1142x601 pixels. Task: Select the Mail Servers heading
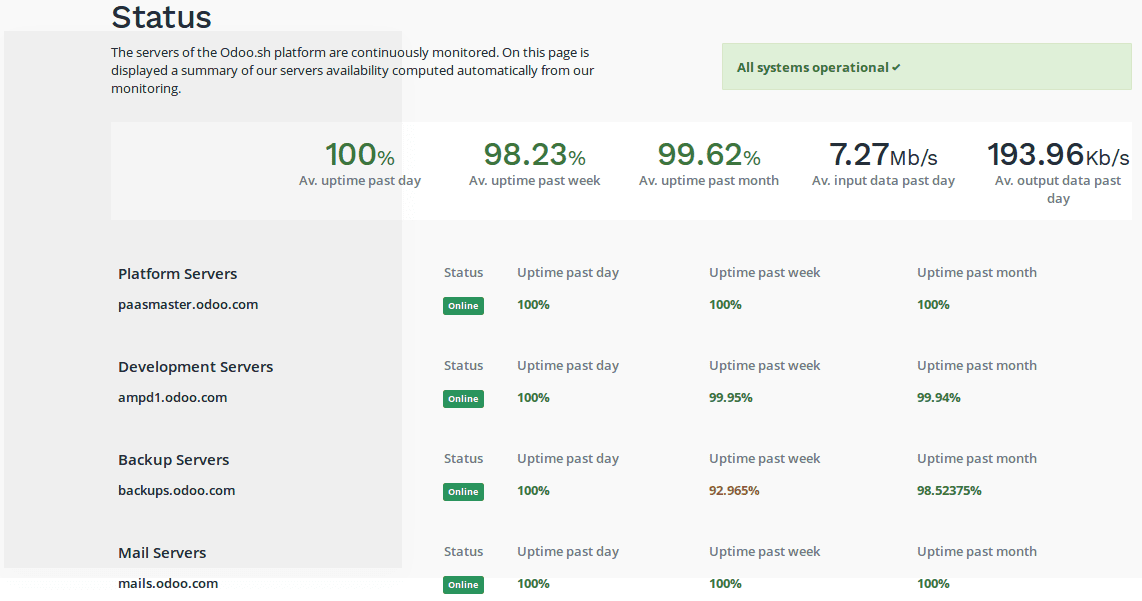click(x=162, y=552)
